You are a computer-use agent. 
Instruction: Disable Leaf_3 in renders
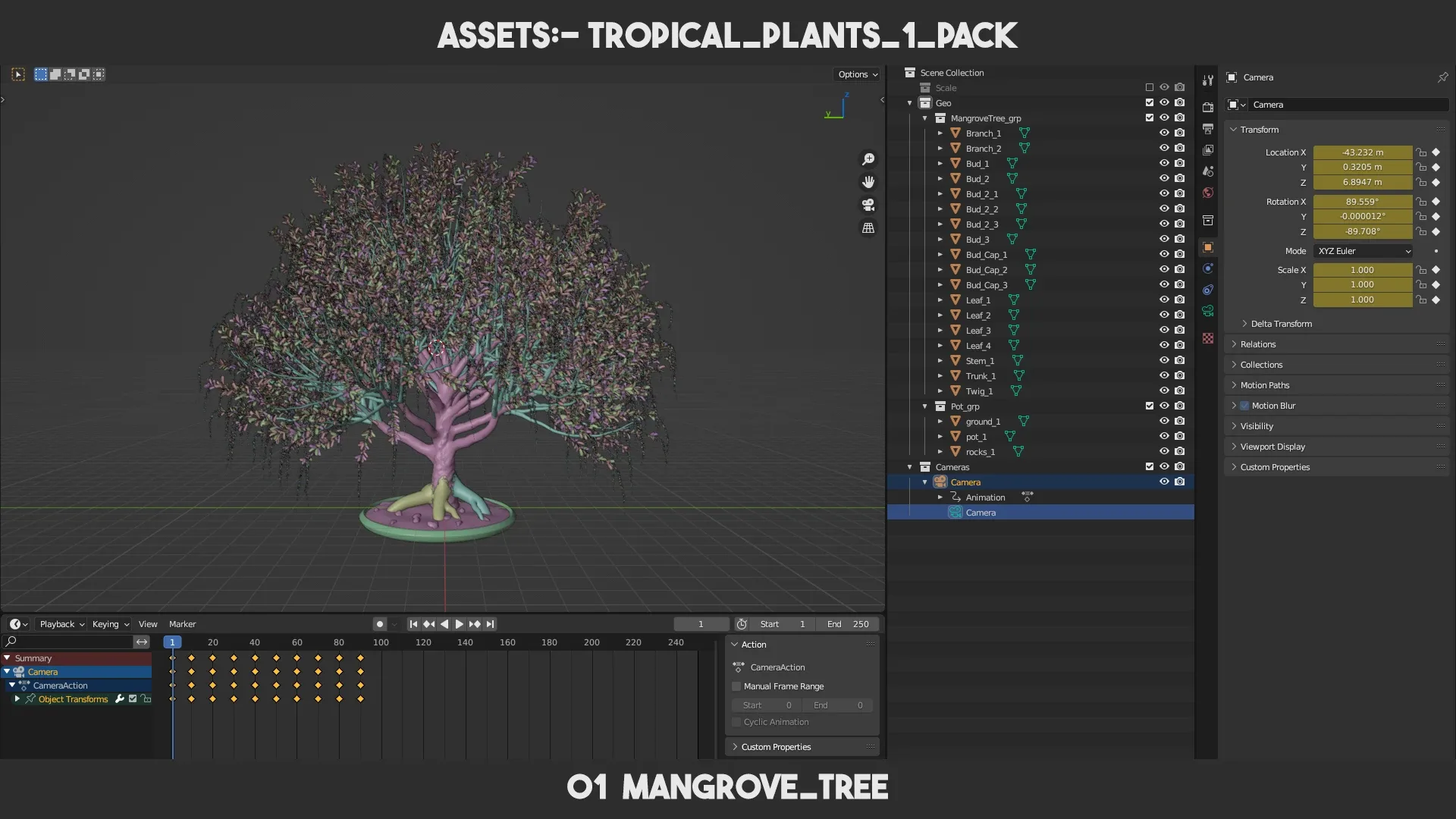pos(1179,331)
